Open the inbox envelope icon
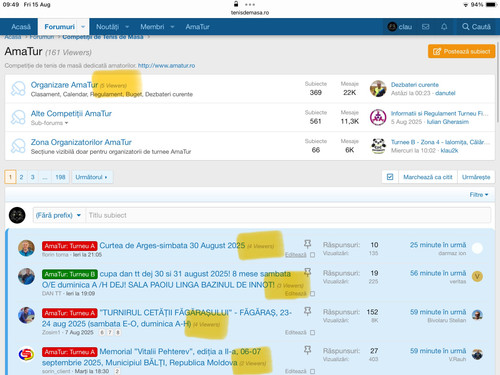This screenshot has width=500, height=375. pyautogui.click(x=426, y=27)
